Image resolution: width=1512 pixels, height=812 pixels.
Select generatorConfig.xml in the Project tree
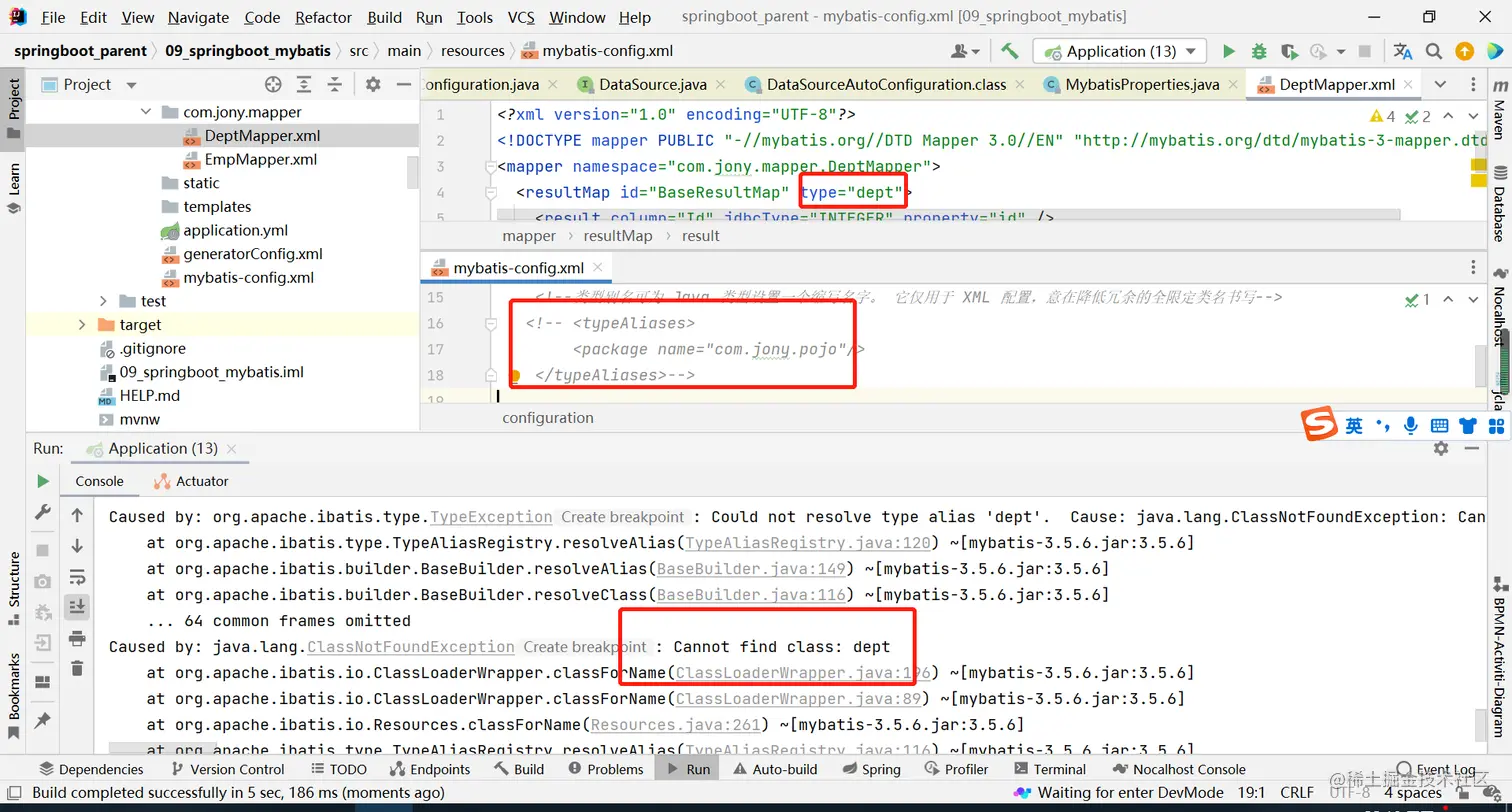pyautogui.click(x=252, y=254)
